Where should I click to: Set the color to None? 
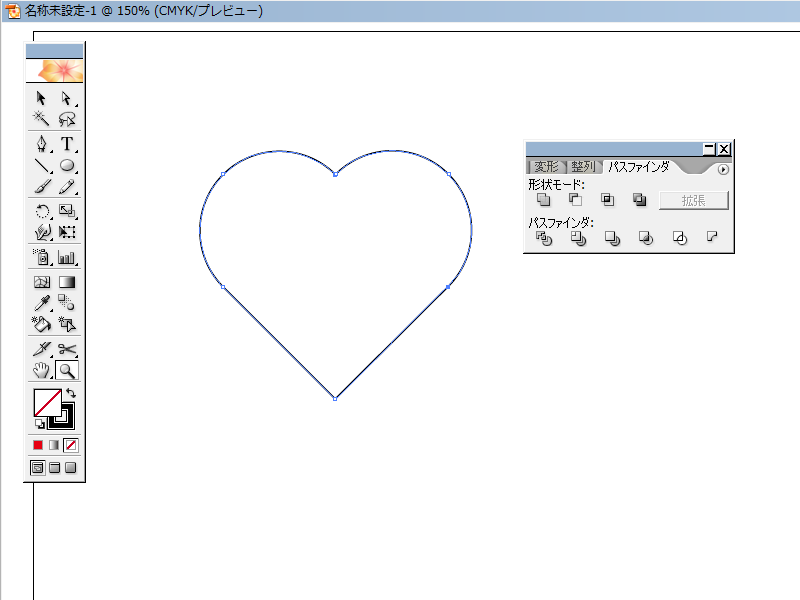(x=69, y=446)
